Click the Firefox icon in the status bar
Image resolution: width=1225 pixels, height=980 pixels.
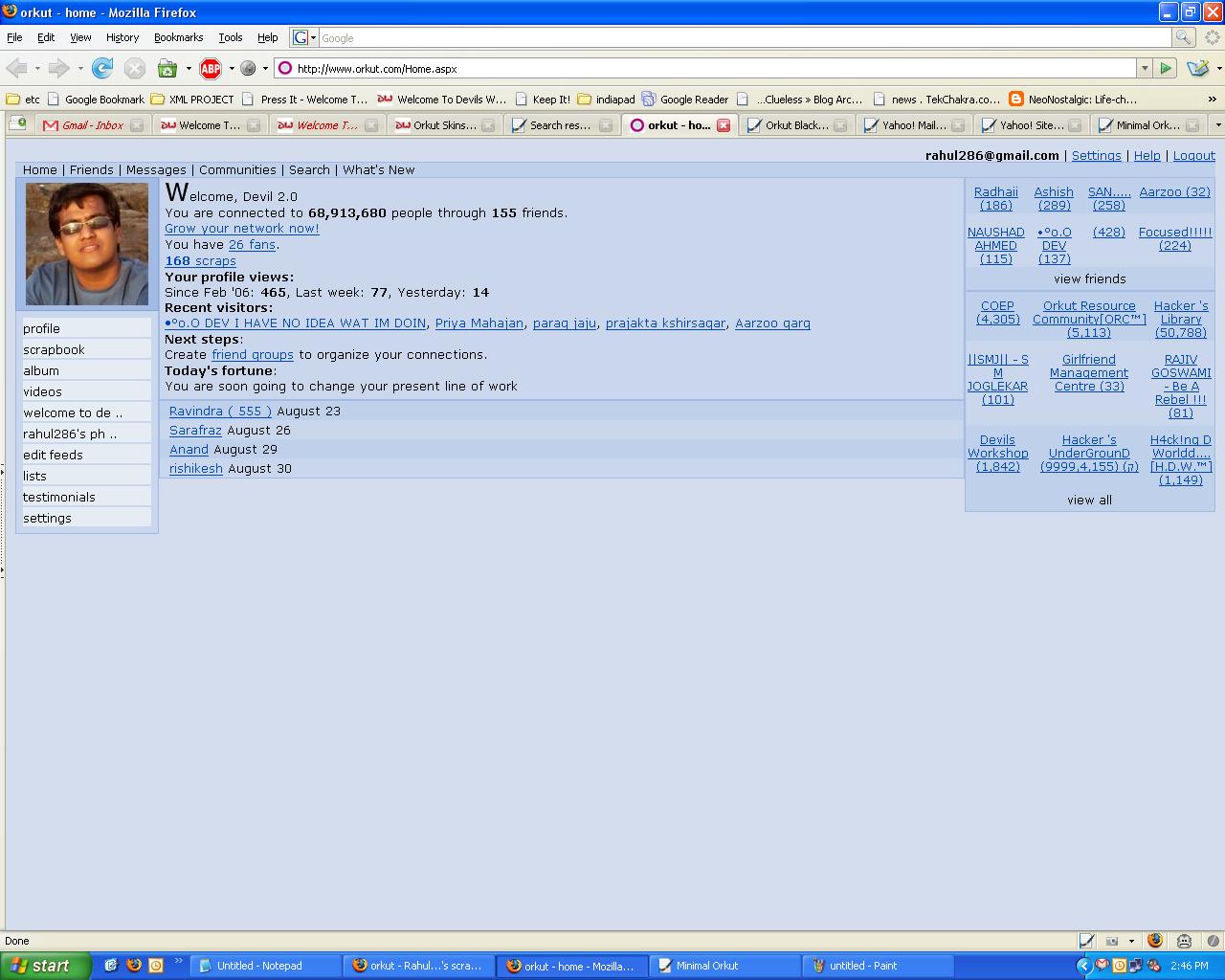[1155, 941]
